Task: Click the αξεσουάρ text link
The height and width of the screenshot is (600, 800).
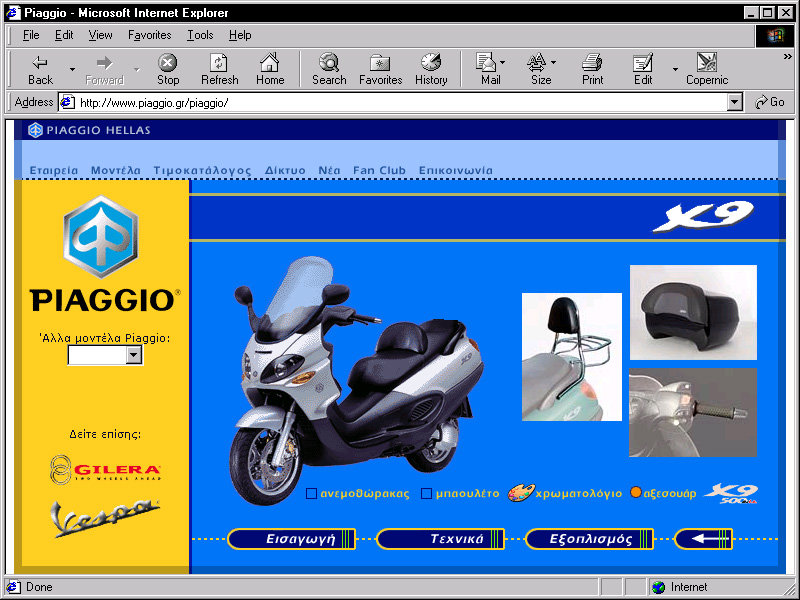Action: 669,493
